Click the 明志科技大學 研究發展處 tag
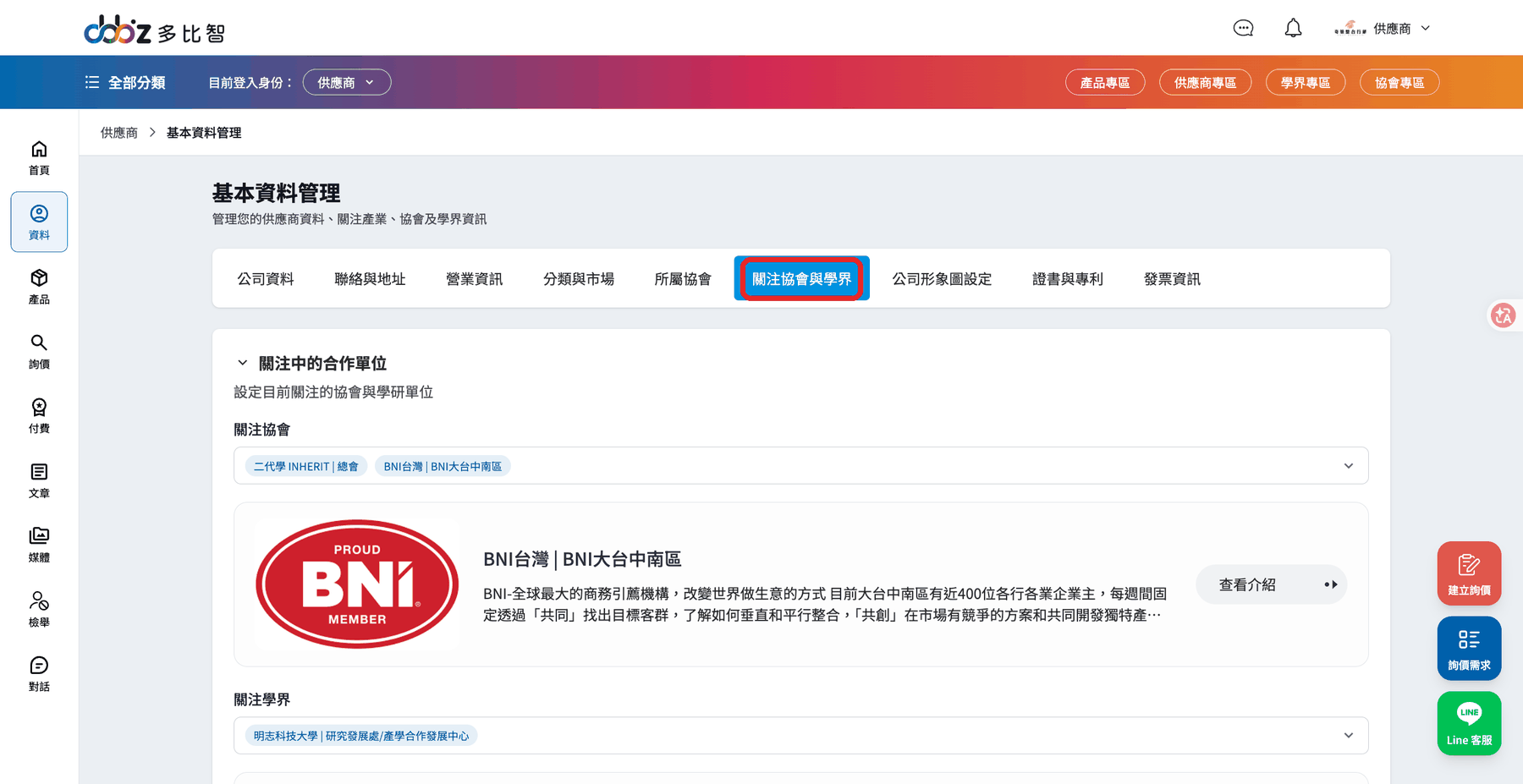The width and height of the screenshot is (1523, 784). [x=361, y=736]
